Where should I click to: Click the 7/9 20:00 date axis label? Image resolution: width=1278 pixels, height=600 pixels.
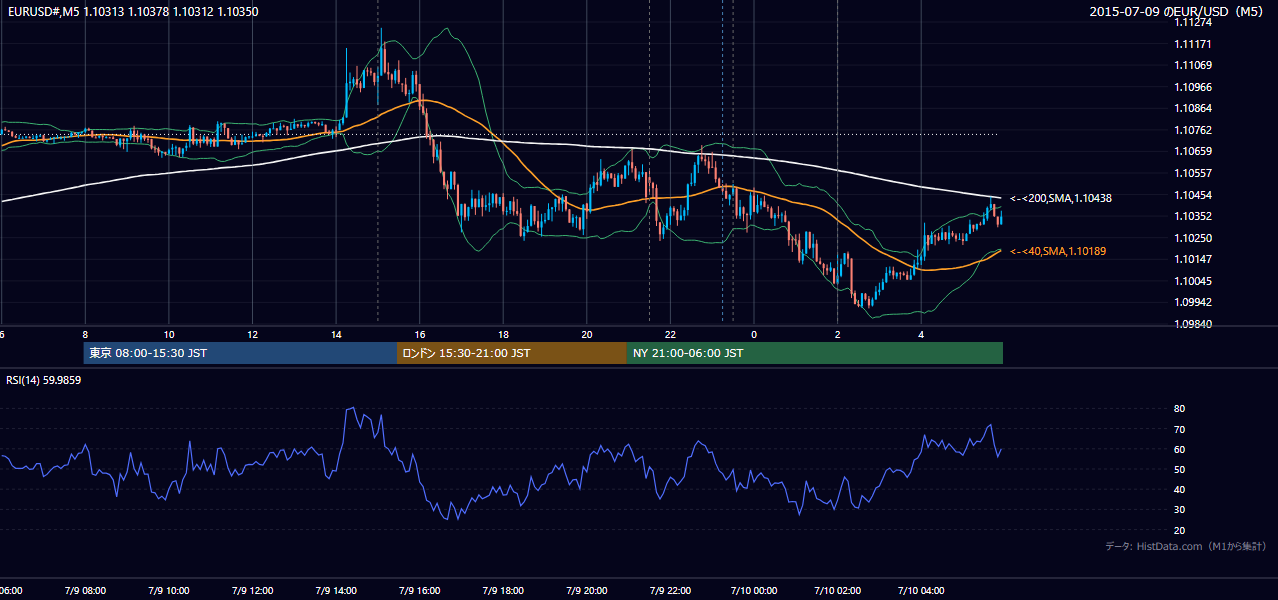point(587,590)
